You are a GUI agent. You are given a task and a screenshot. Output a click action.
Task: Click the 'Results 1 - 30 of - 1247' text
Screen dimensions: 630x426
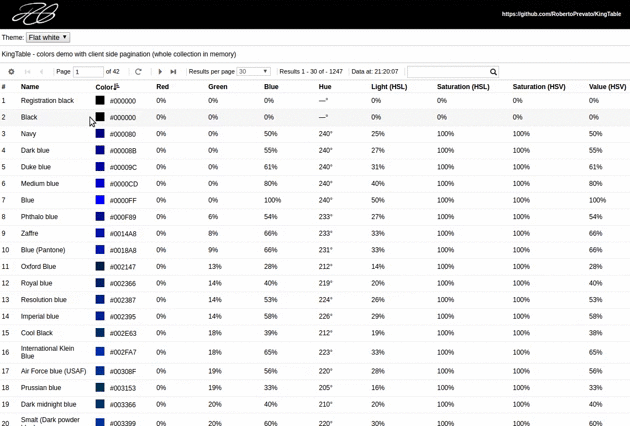[311, 72]
